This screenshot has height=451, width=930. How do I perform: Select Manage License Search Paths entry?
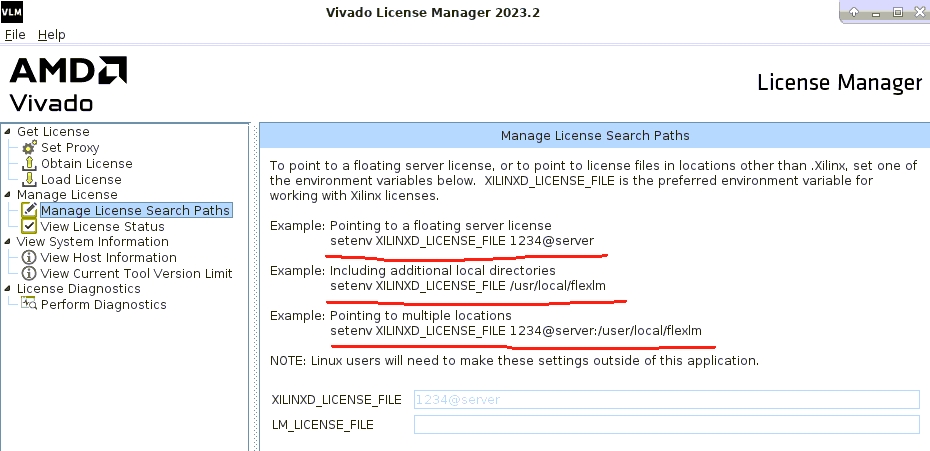[x=136, y=210]
